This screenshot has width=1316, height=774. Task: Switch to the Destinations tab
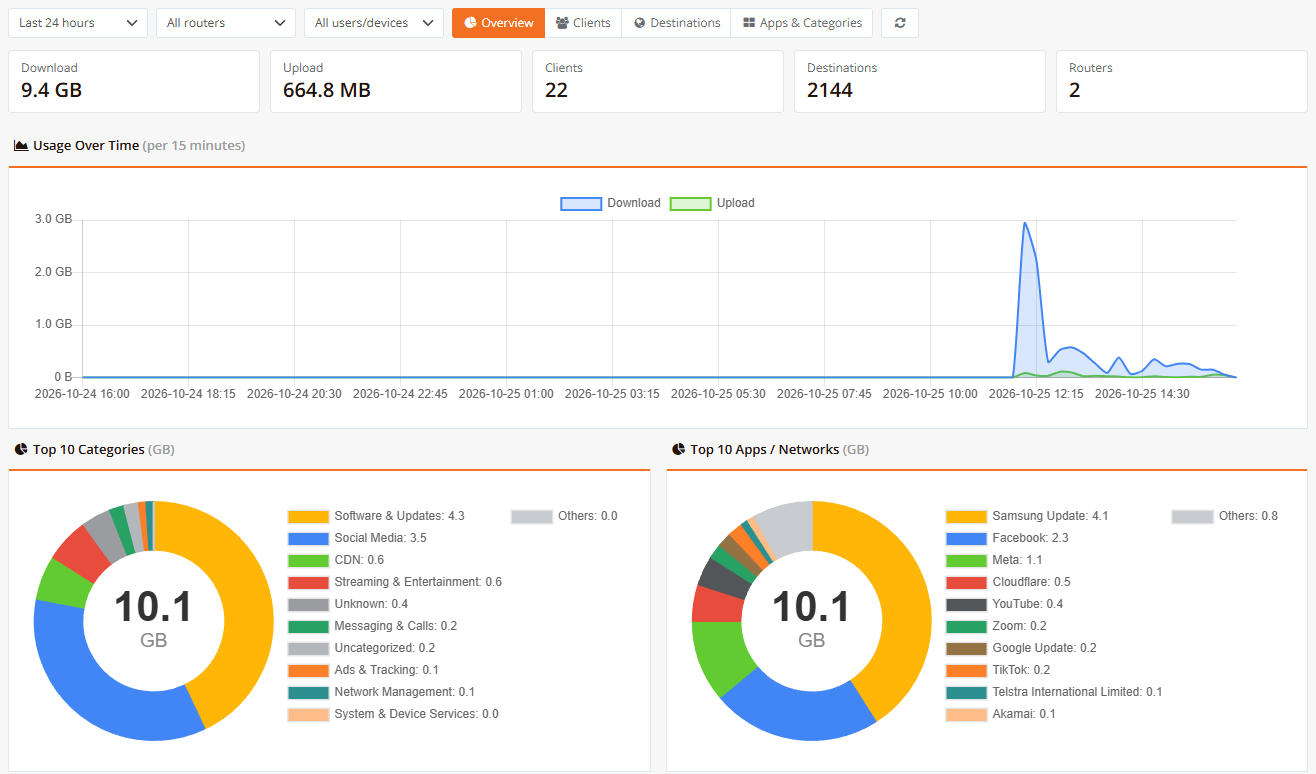click(x=676, y=23)
